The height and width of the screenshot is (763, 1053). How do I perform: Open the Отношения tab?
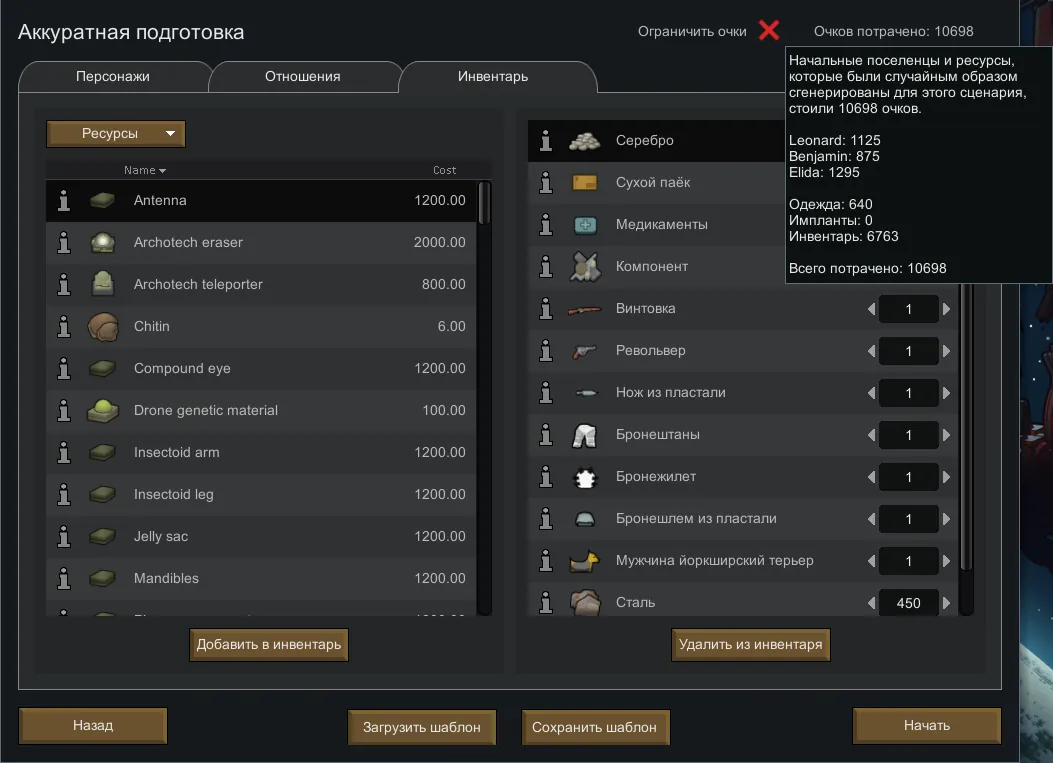tap(302, 77)
